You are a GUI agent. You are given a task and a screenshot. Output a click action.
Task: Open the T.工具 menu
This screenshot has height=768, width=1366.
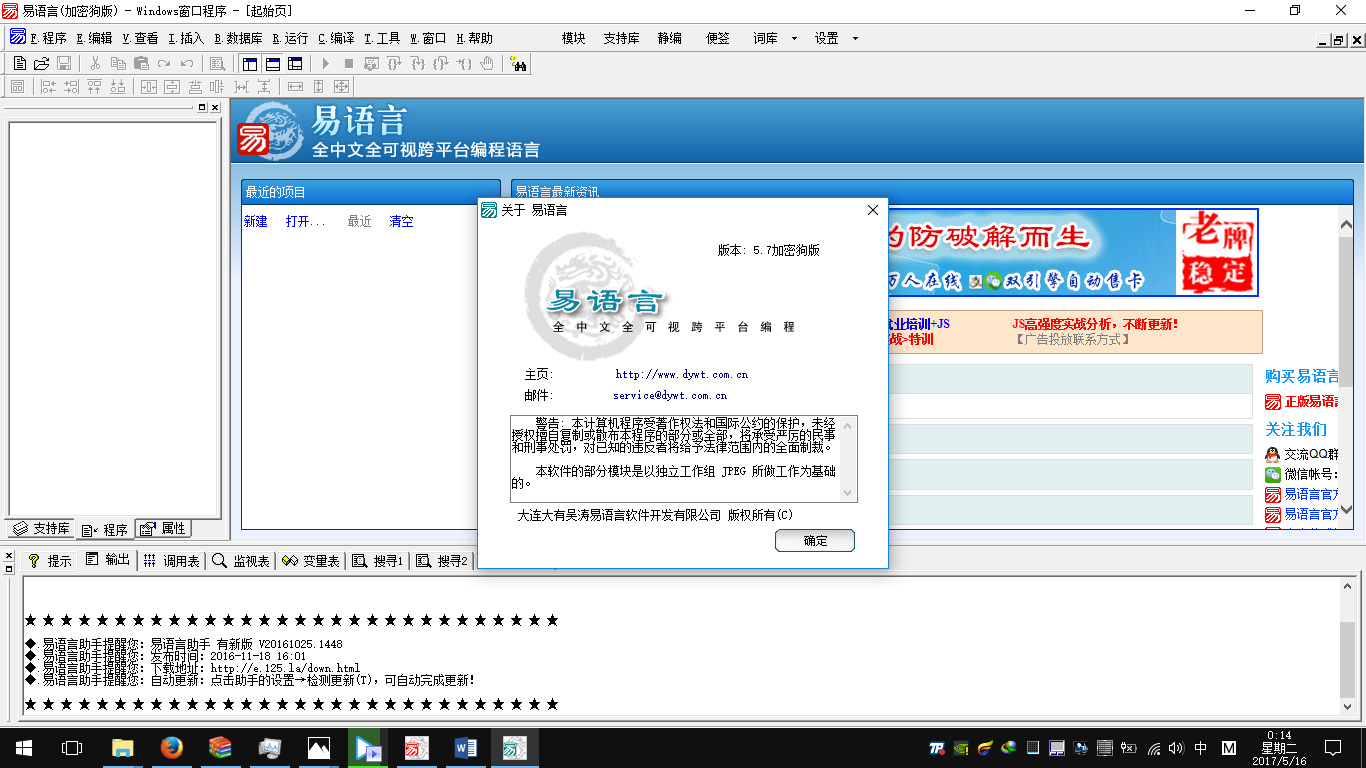383,38
